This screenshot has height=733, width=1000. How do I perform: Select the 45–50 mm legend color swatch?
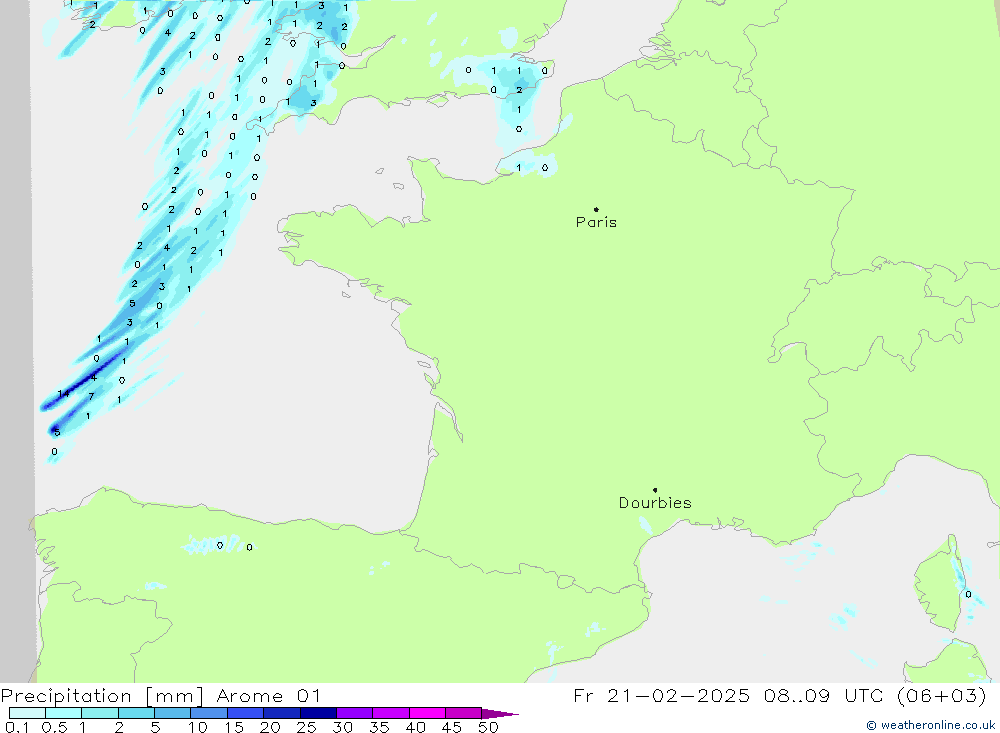pos(463,713)
